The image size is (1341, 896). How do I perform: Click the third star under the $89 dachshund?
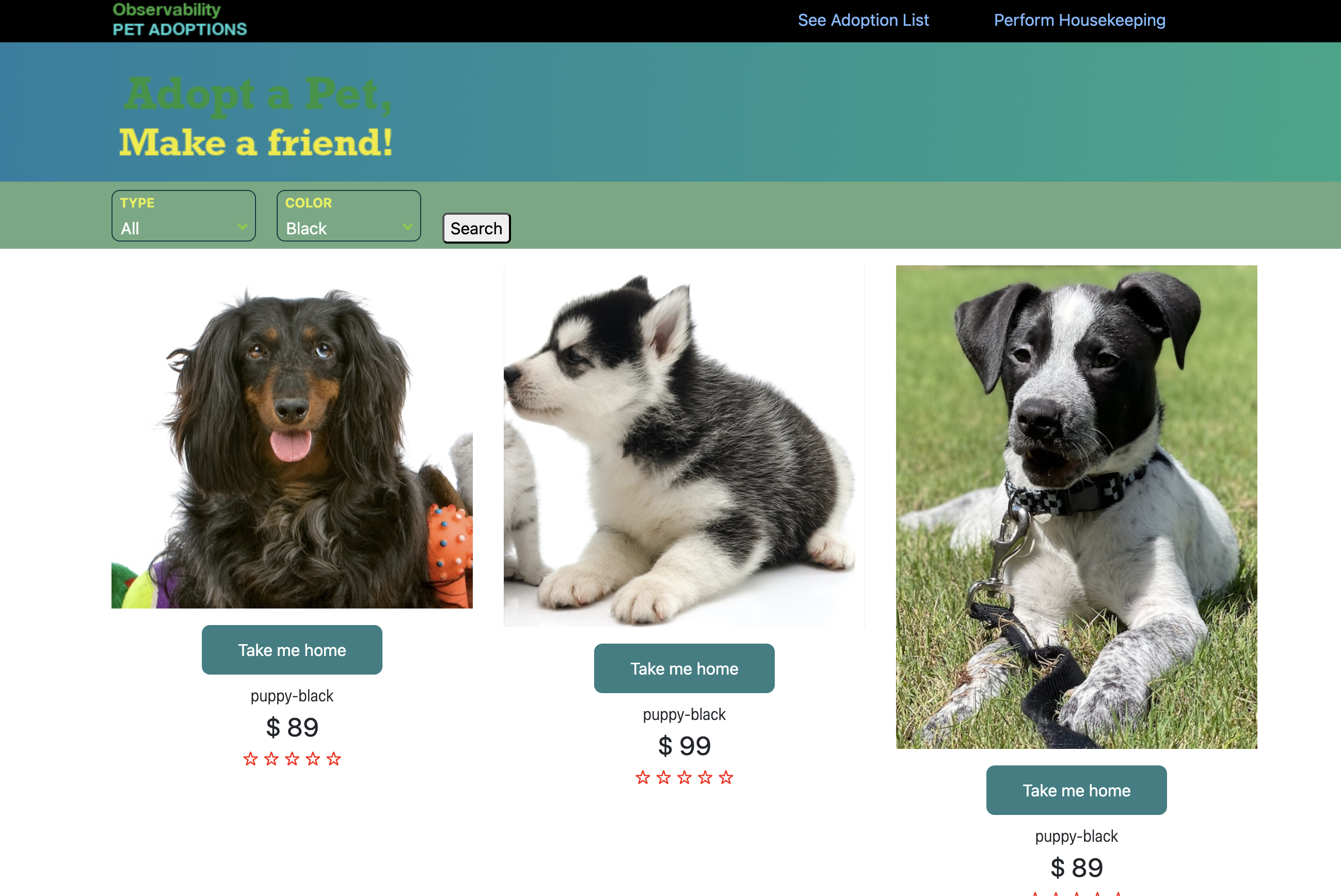click(292, 759)
